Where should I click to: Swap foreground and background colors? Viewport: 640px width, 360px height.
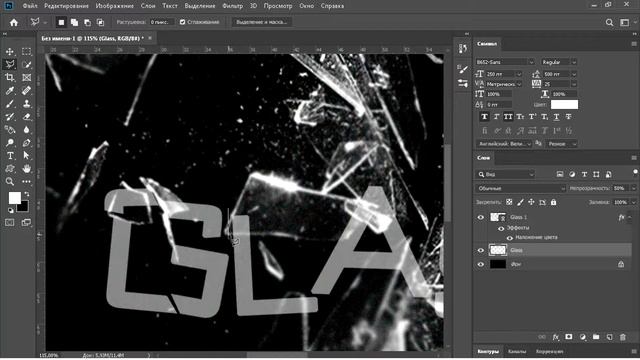pos(27,194)
